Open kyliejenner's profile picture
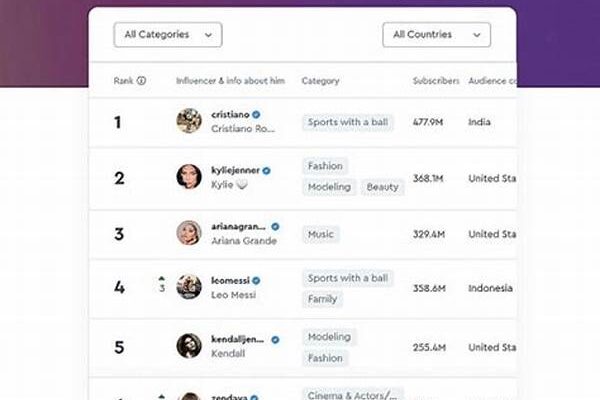Image resolution: width=600 pixels, height=400 pixels. 189,177
